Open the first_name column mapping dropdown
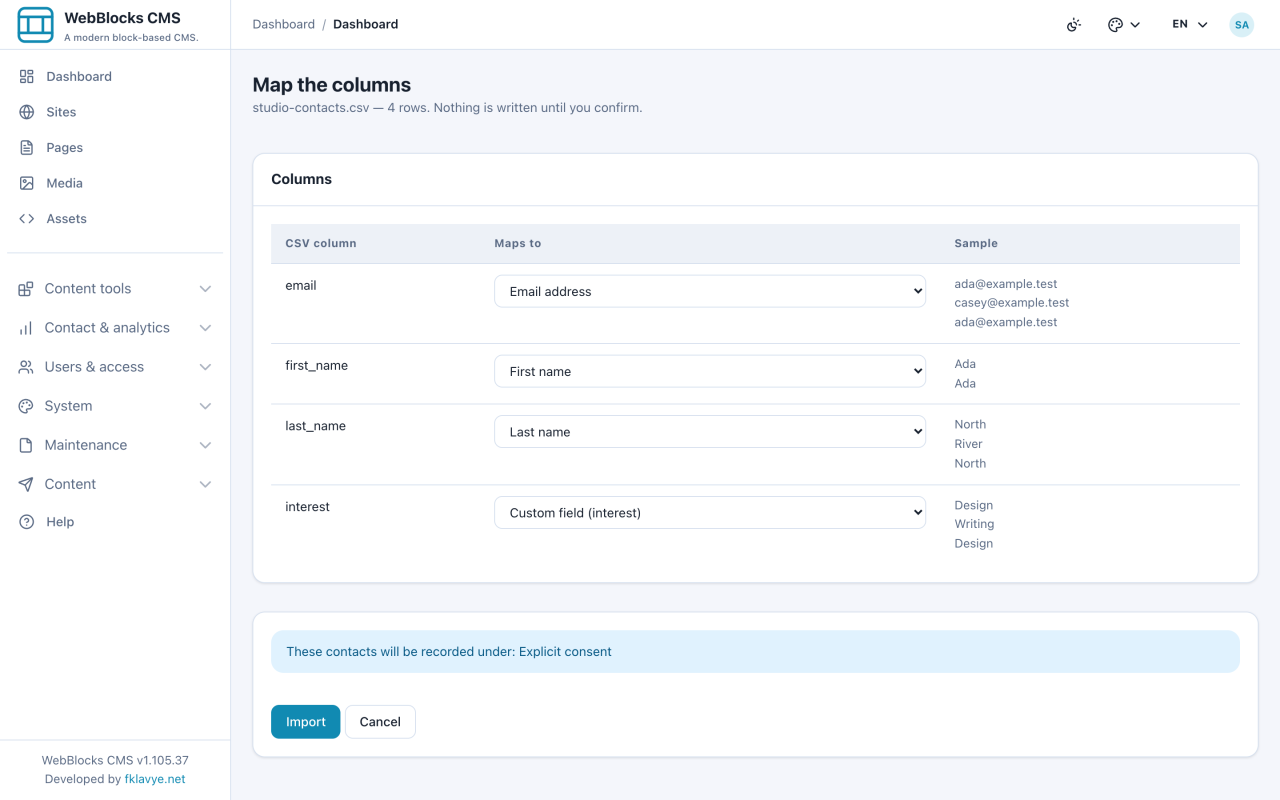Image resolution: width=1280 pixels, height=800 pixels. tap(710, 371)
